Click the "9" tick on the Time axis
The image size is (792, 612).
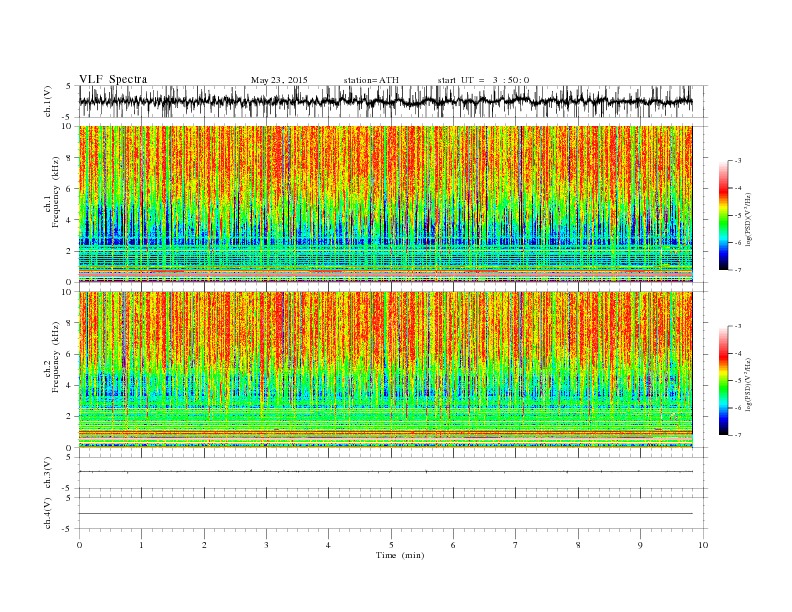coord(640,545)
